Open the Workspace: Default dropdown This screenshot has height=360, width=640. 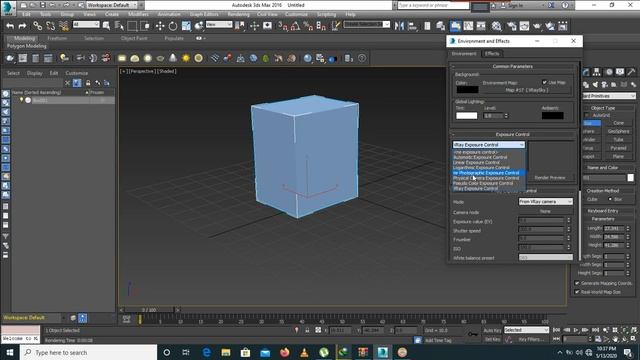tap(112, 5)
